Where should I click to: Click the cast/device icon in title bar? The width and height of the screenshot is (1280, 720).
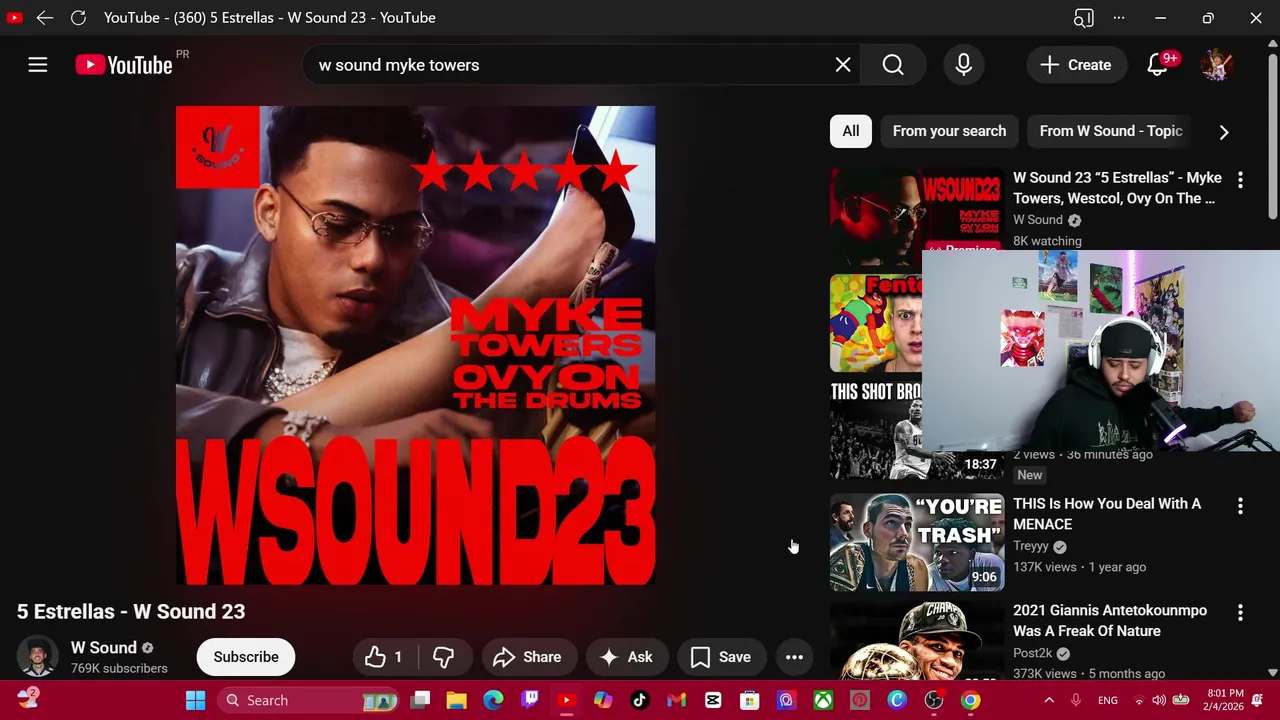pyautogui.click(x=1084, y=17)
